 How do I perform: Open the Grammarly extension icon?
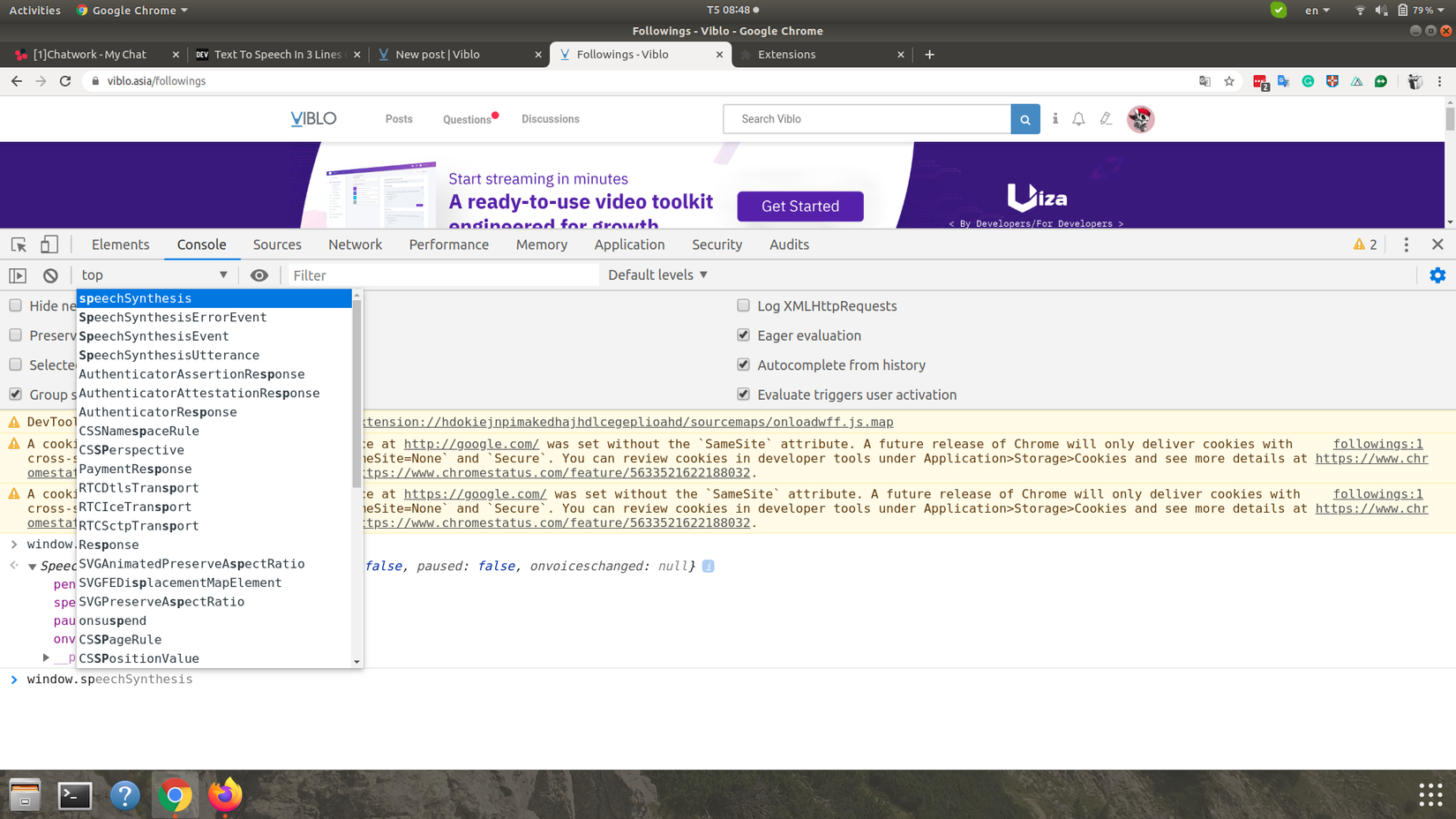point(1308,81)
